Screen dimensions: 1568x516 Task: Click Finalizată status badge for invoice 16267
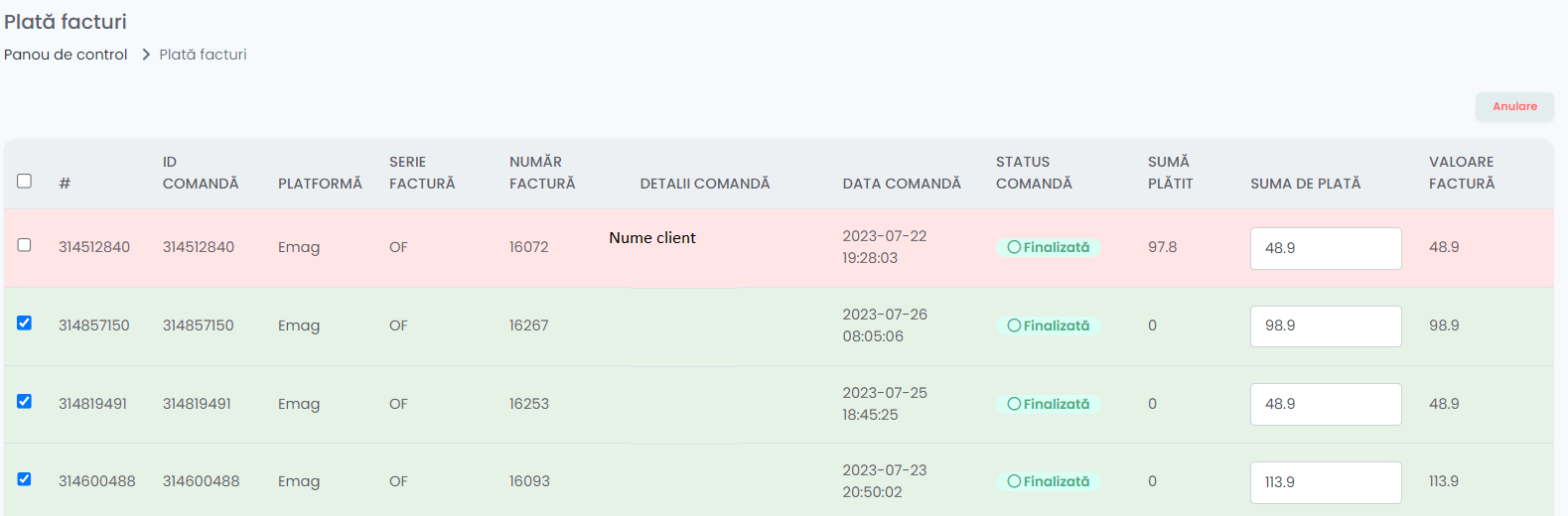pyautogui.click(x=1048, y=325)
